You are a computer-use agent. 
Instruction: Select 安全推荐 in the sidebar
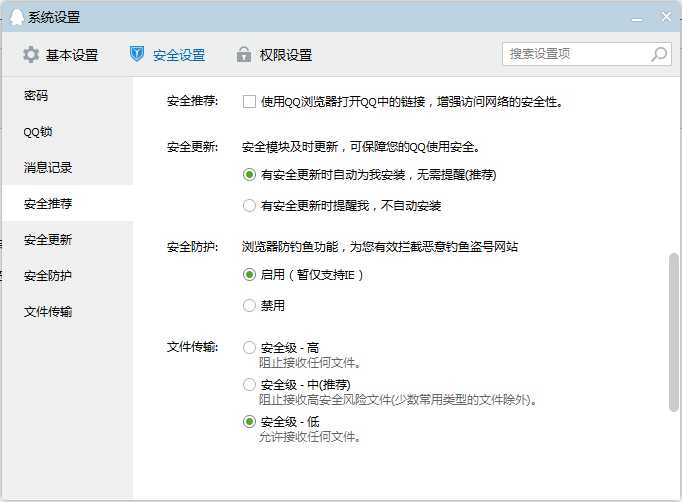click(67, 204)
